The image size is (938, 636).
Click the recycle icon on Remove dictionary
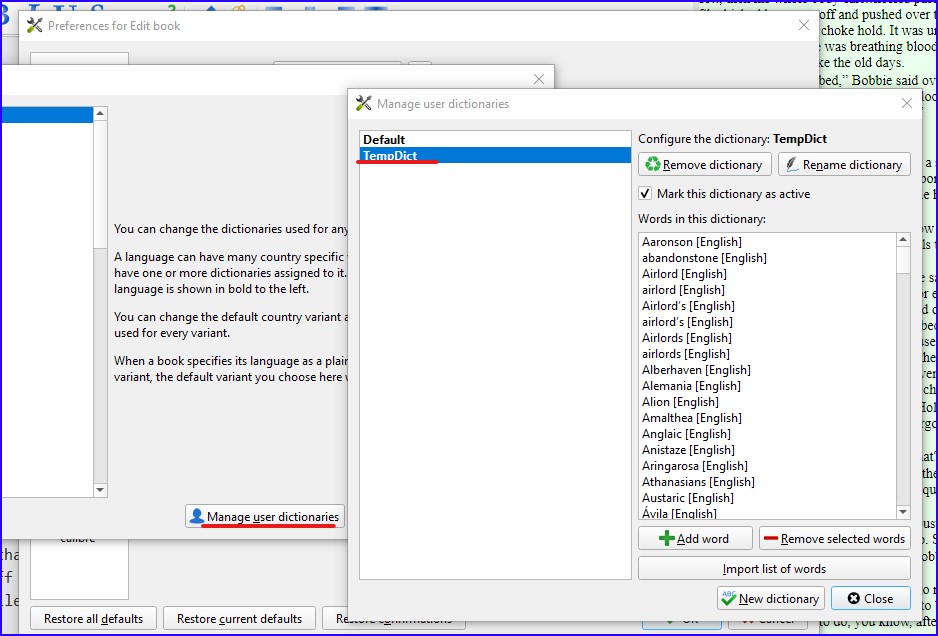pos(653,164)
